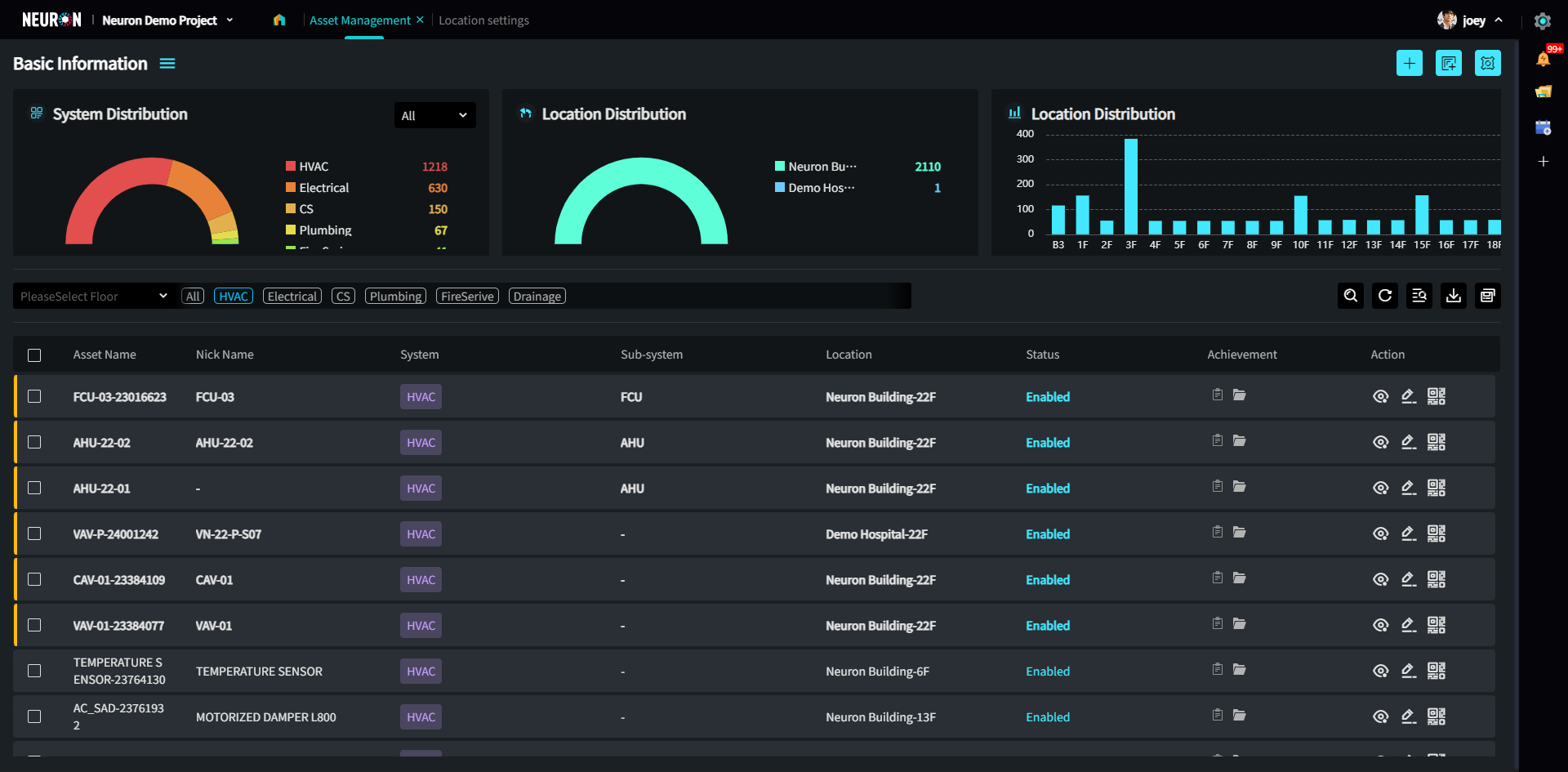Click HVAC red legend swatch

(290, 166)
